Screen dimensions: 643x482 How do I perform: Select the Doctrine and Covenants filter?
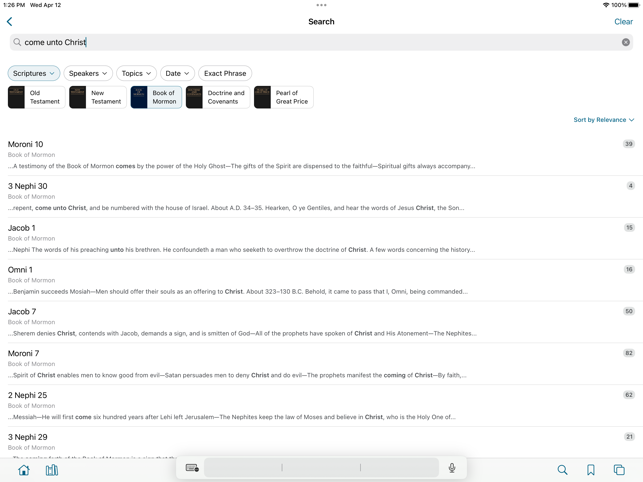[217, 97]
